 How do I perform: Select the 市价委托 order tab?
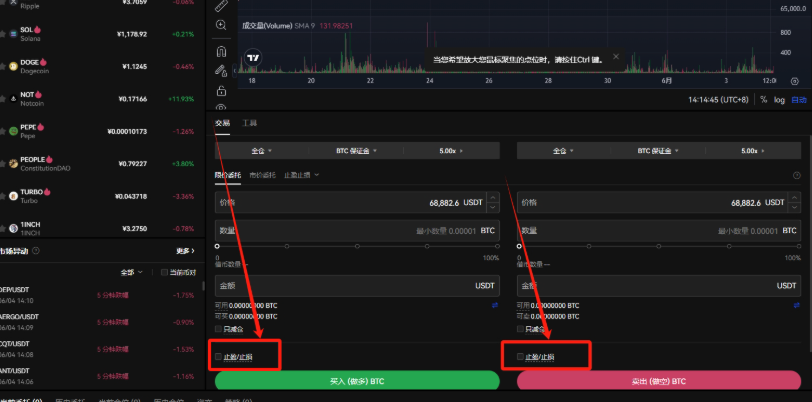click(x=262, y=175)
